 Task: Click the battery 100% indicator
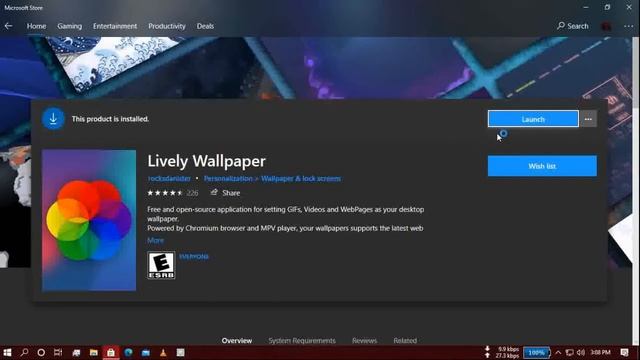tap(537, 353)
